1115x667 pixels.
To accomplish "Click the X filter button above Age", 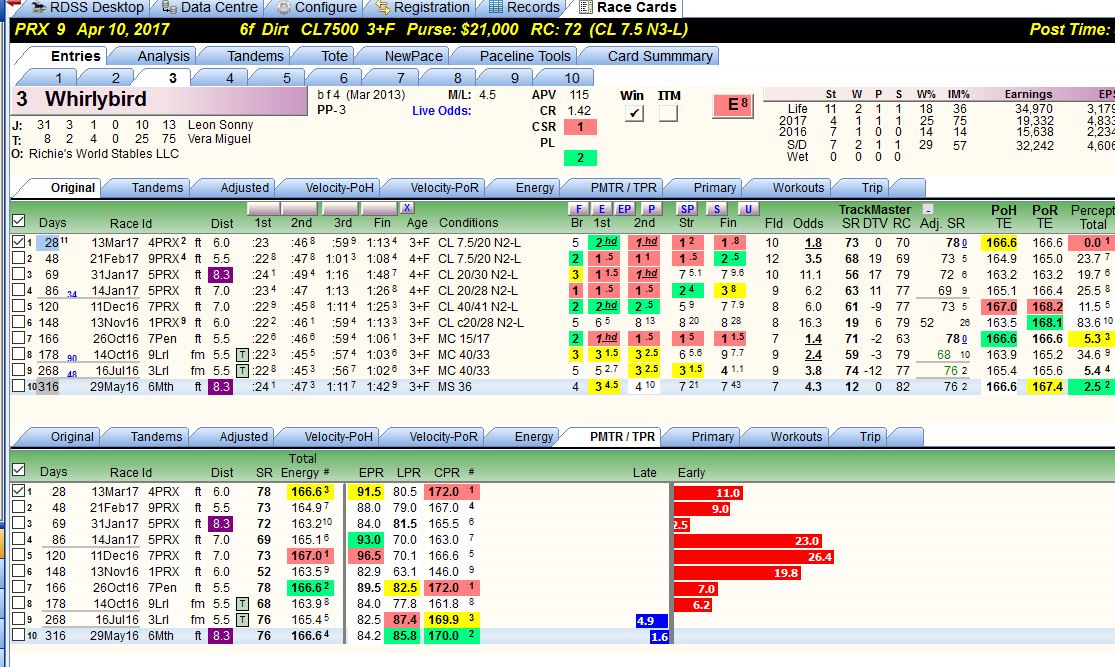I will [x=407, y=208].
